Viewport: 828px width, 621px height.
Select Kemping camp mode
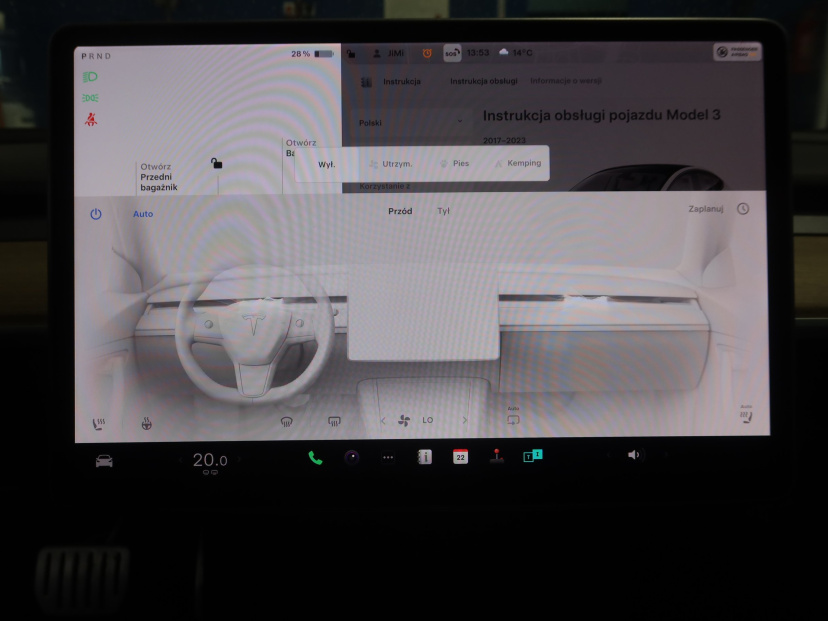(x=518, y=163)
